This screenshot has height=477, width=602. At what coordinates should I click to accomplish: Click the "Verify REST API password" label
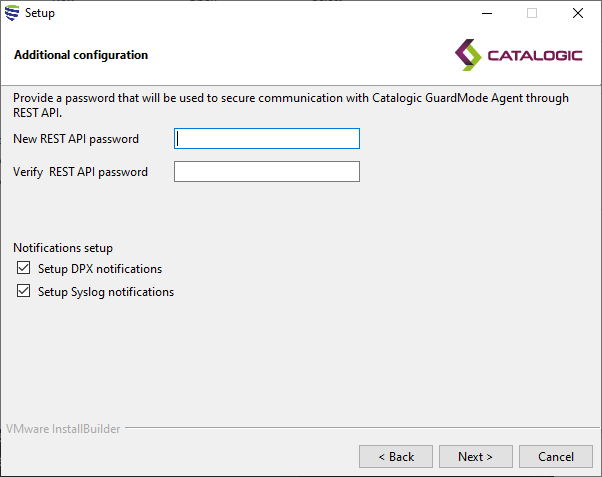80,172
